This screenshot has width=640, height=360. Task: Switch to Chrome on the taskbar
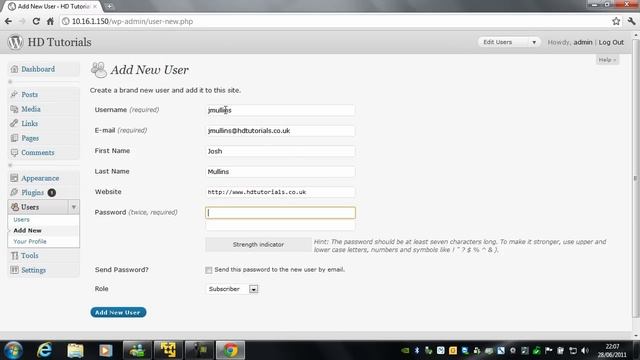point(230,350)
